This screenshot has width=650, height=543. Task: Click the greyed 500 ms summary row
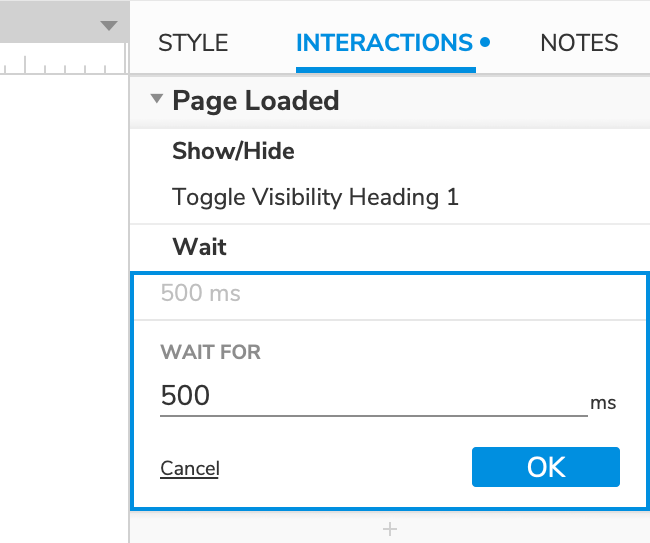click(200, 294)
